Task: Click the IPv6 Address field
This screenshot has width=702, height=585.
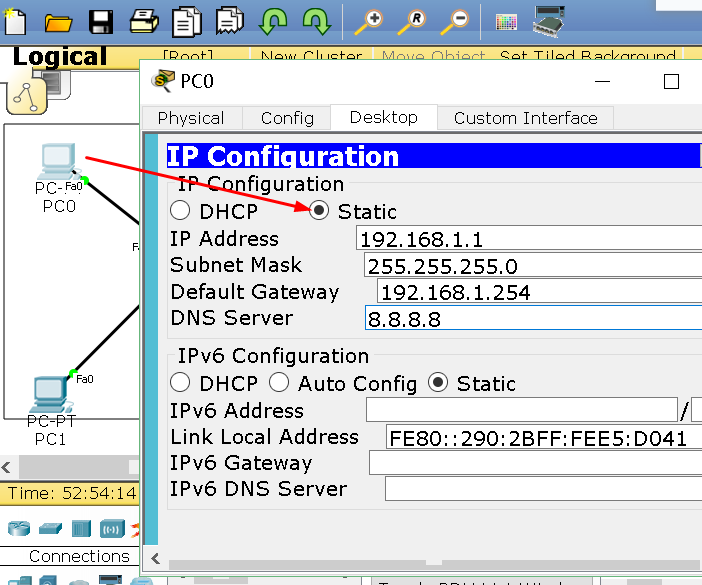Action: [522, 410]
